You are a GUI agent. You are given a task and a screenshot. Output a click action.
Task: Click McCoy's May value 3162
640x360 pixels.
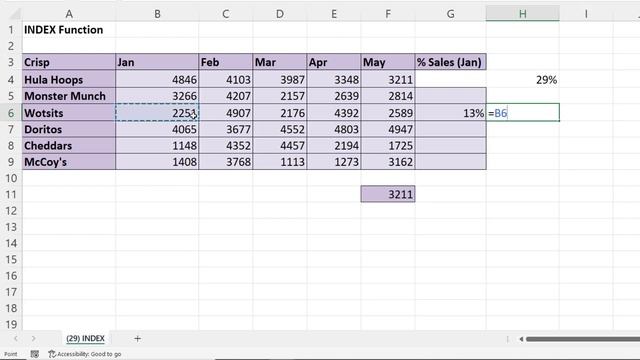(388, 162)
